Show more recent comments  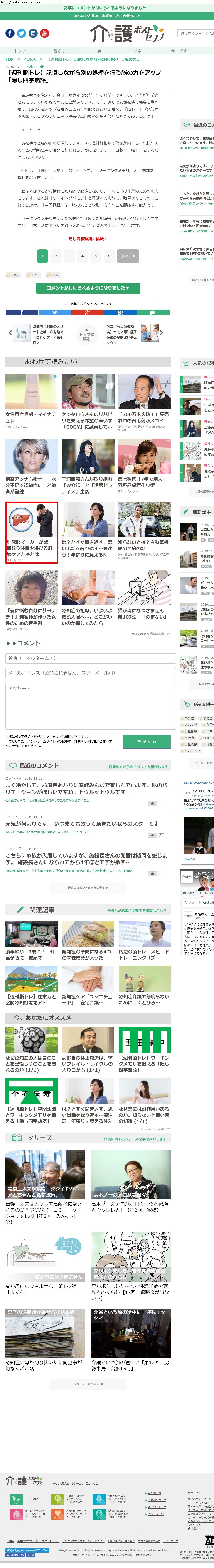[x=88, y=888]
